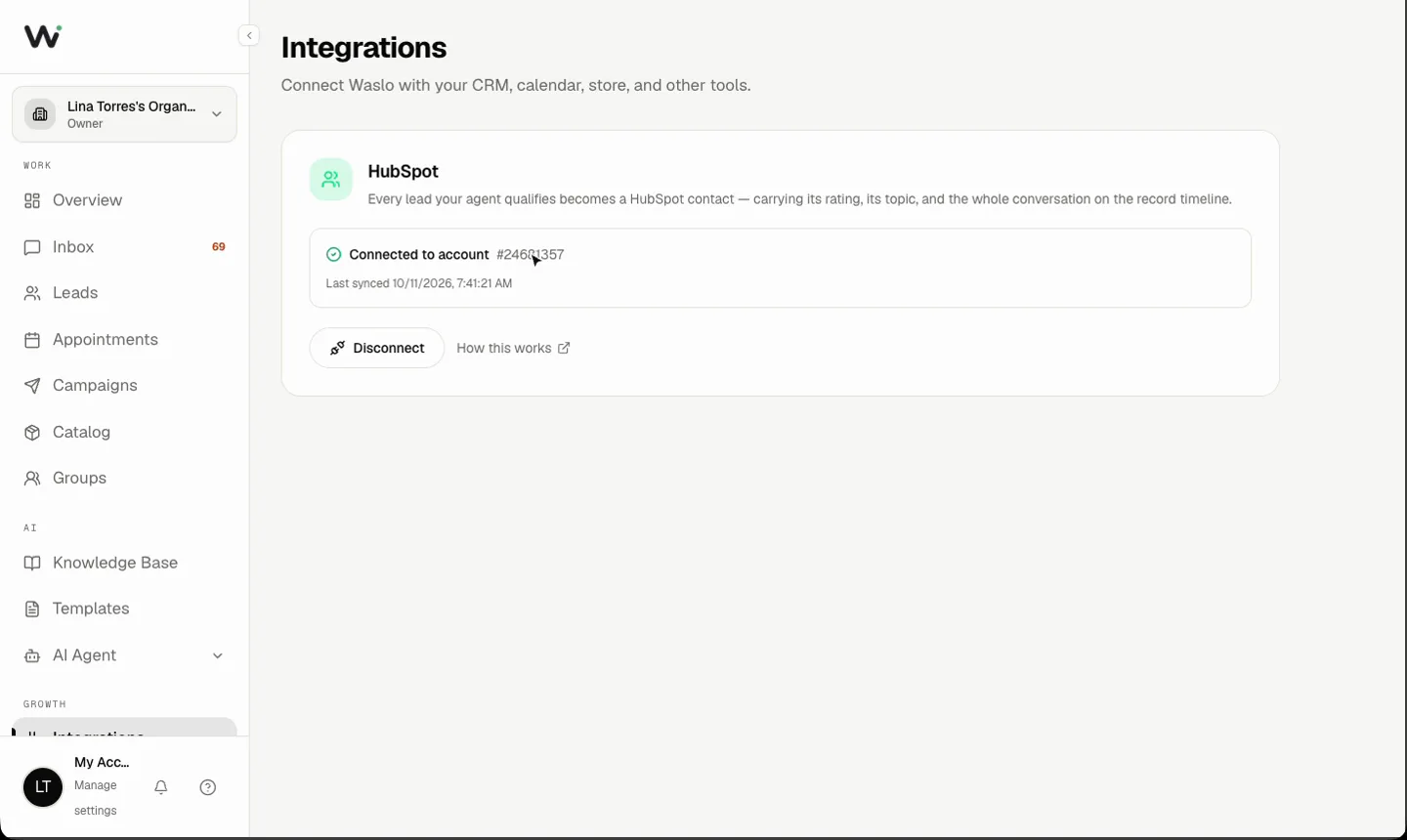Image resolution: width=1407 pixels, height=840 pixels.
Task: Open Campaigns page
Action: (x=124, y=386)
